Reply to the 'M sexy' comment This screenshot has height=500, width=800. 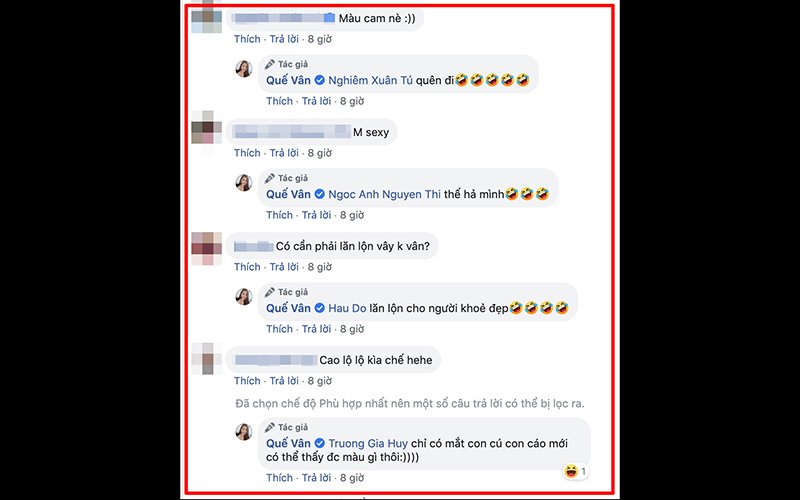[284, 153]
